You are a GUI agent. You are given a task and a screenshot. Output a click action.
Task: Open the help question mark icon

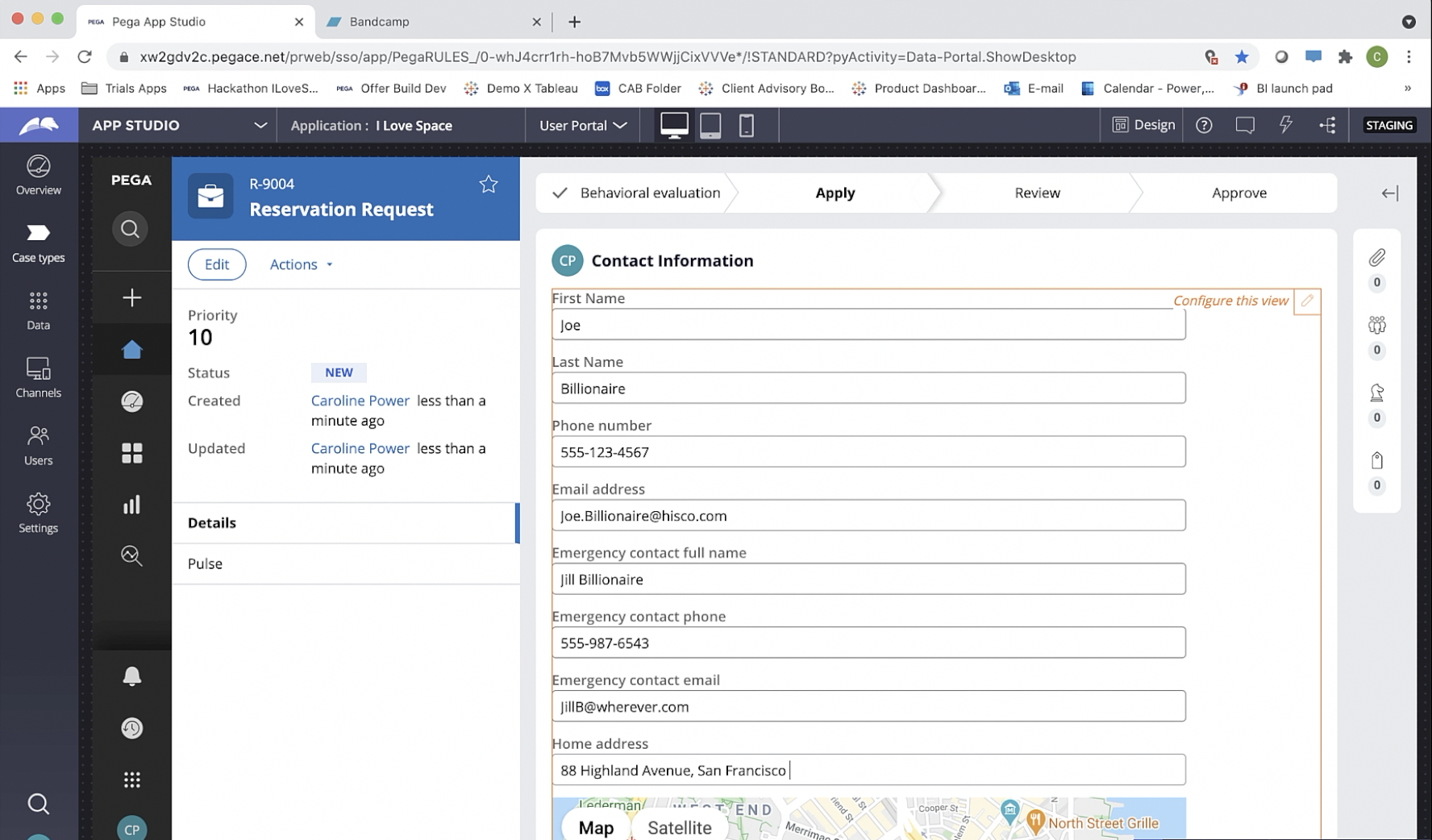[x=1204, y=125]
